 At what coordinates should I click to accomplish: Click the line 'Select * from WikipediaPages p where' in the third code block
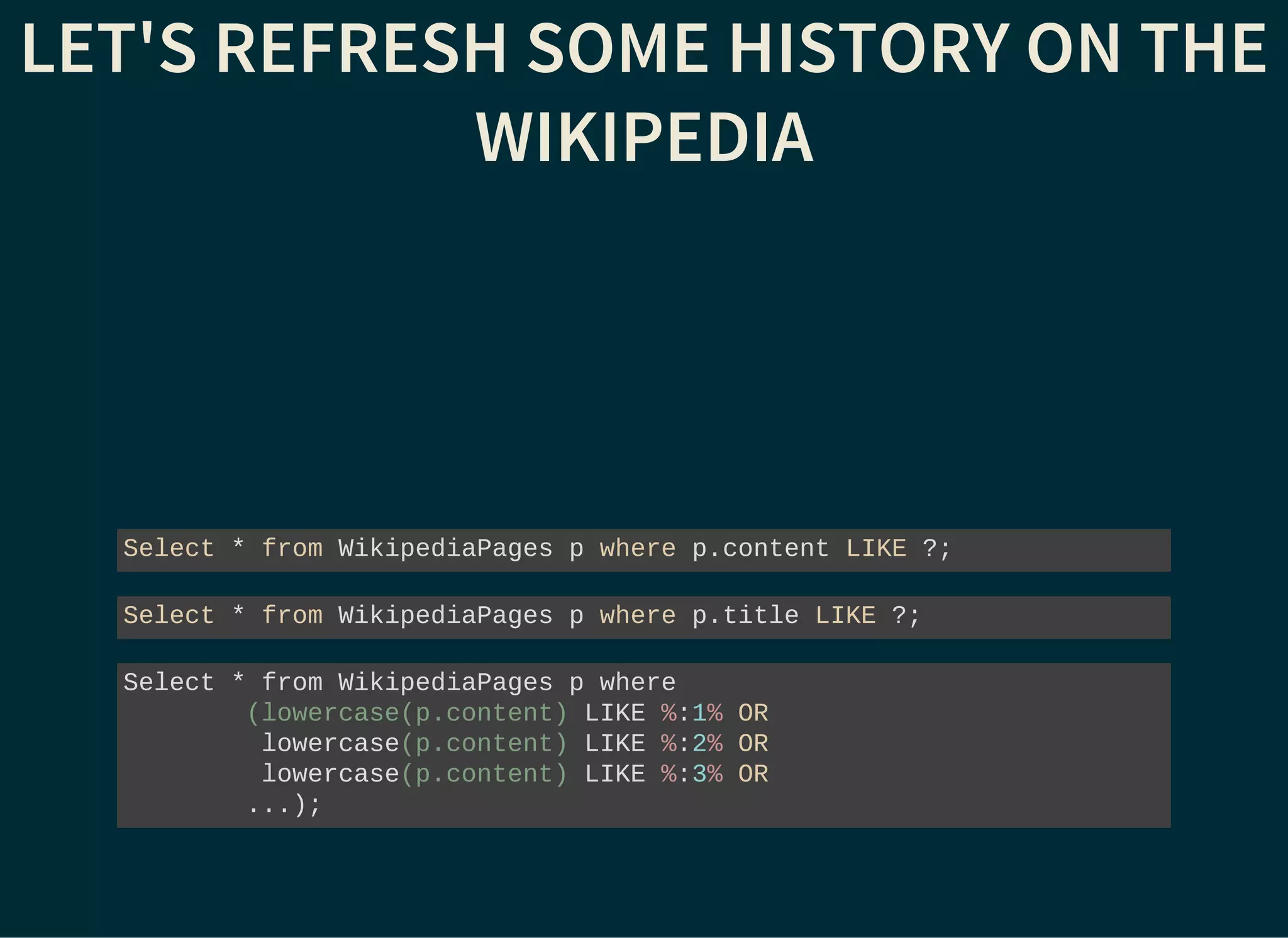coord(399,683)
